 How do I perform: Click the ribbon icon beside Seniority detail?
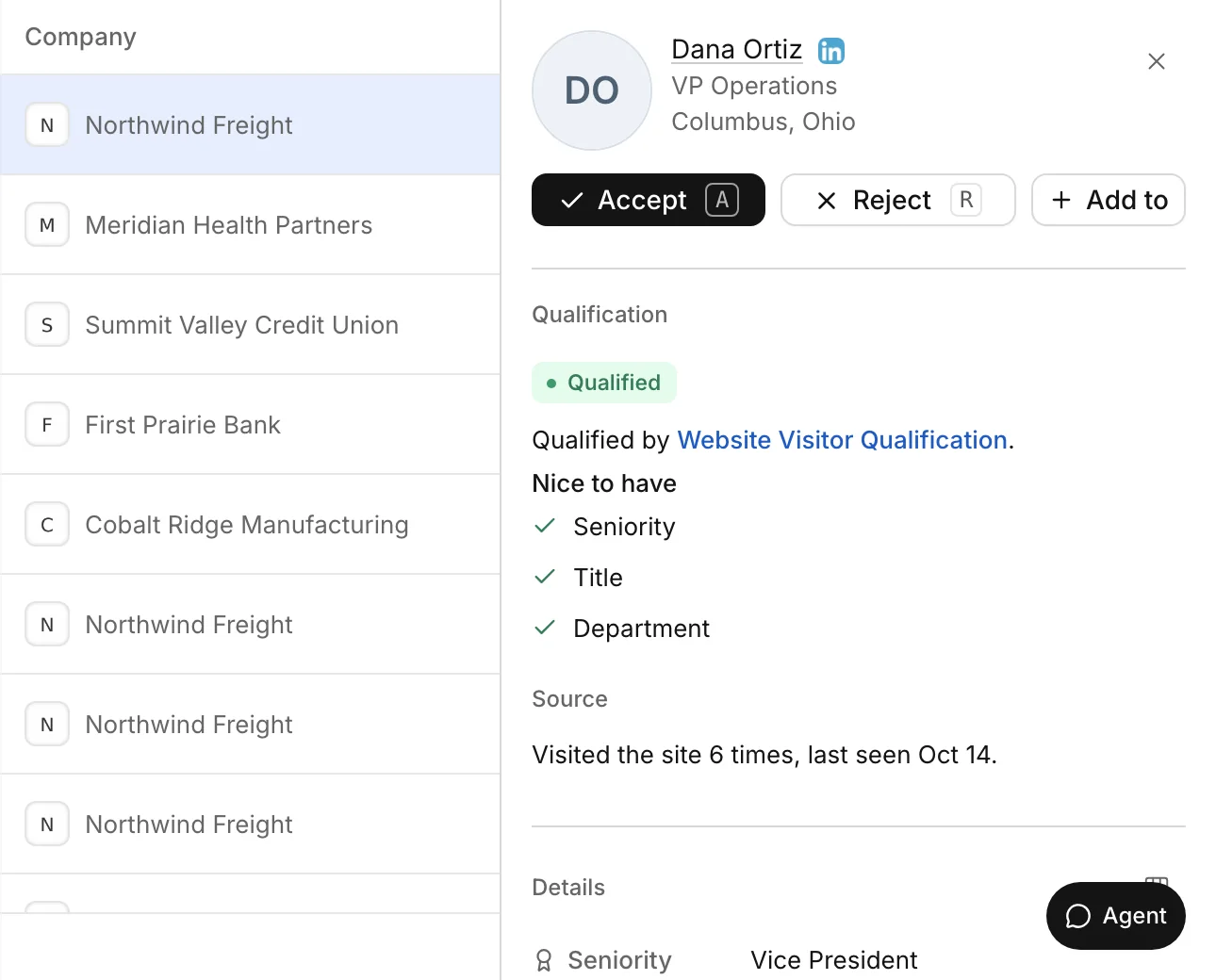[x=544, y=960]
